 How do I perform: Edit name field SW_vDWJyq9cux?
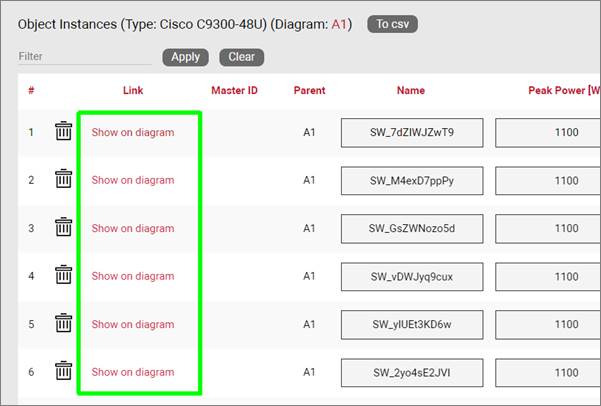click(412, 276)
